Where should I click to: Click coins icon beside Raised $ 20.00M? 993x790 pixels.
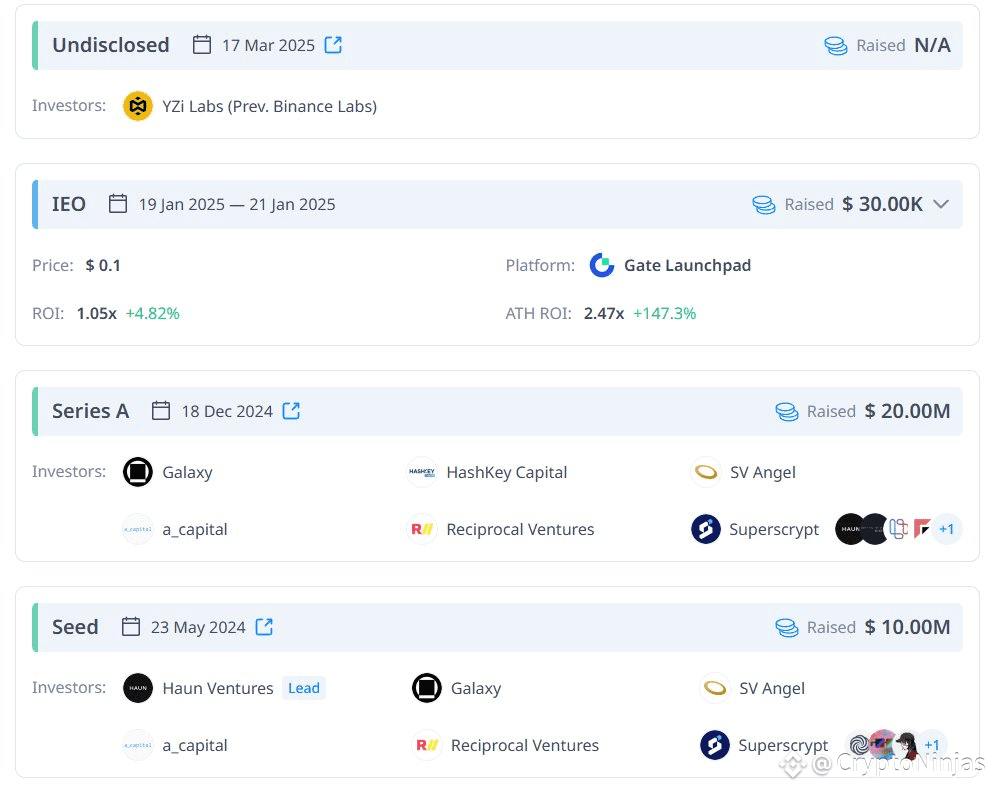point(787,412)
